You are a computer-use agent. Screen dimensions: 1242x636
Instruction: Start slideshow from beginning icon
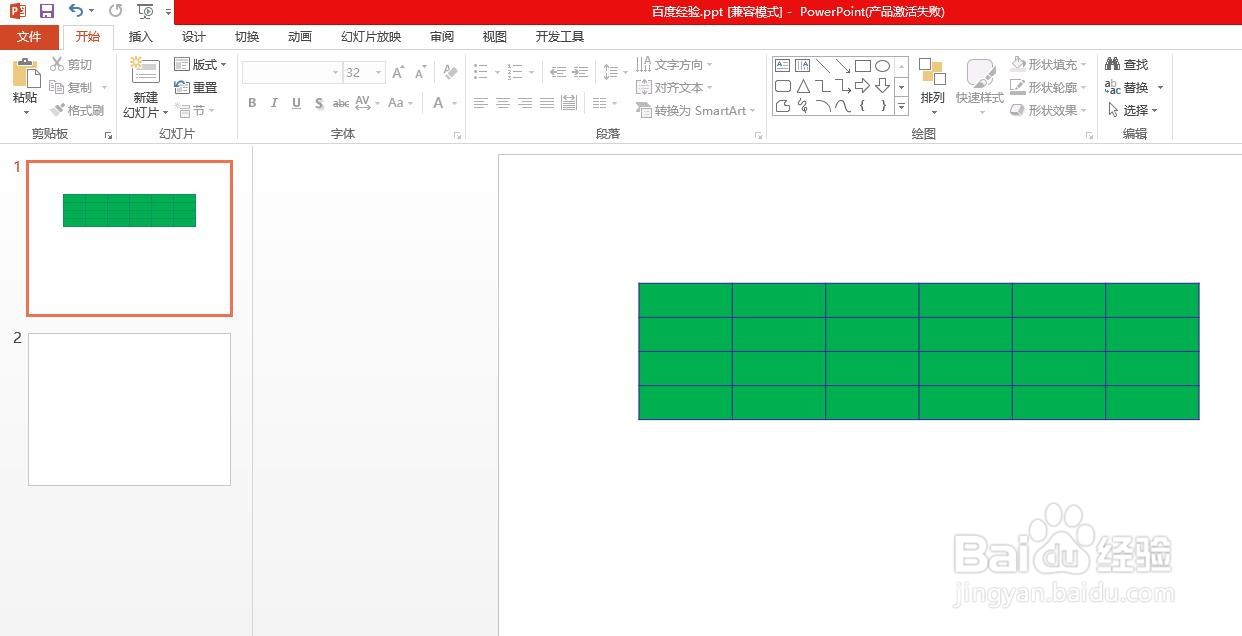pyautogui.click(x=145, y=11)
